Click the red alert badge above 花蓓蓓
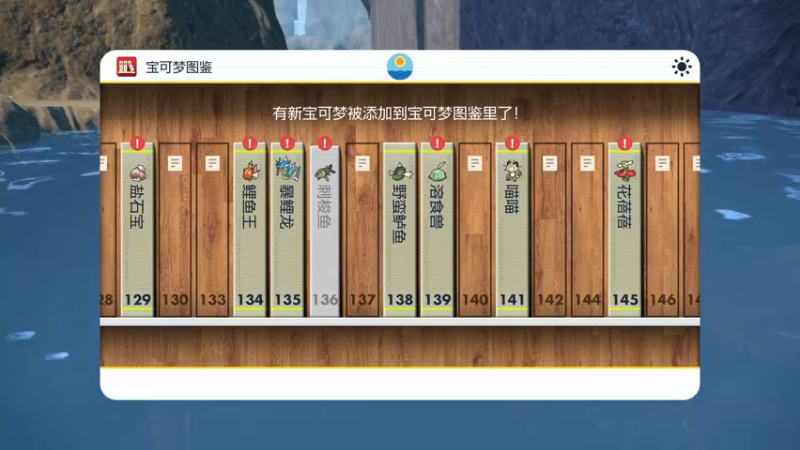 (625, 143)
